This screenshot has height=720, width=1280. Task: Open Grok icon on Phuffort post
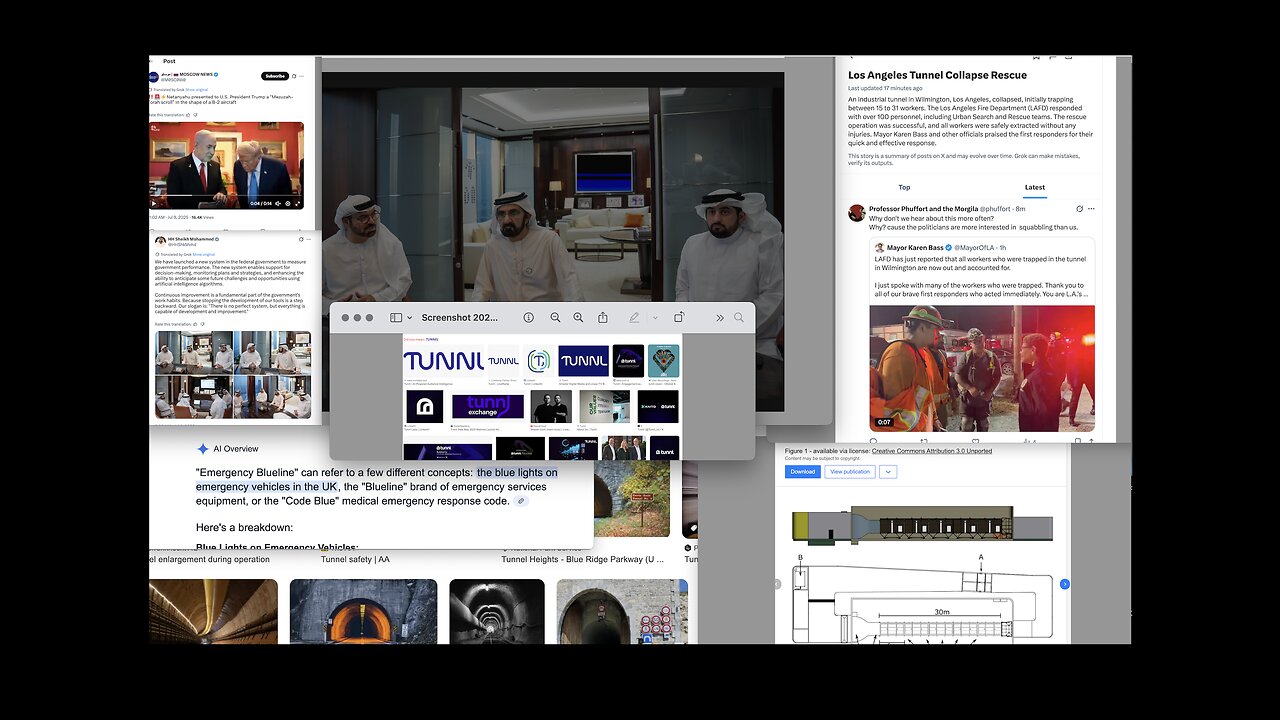tap(1079, 209)
